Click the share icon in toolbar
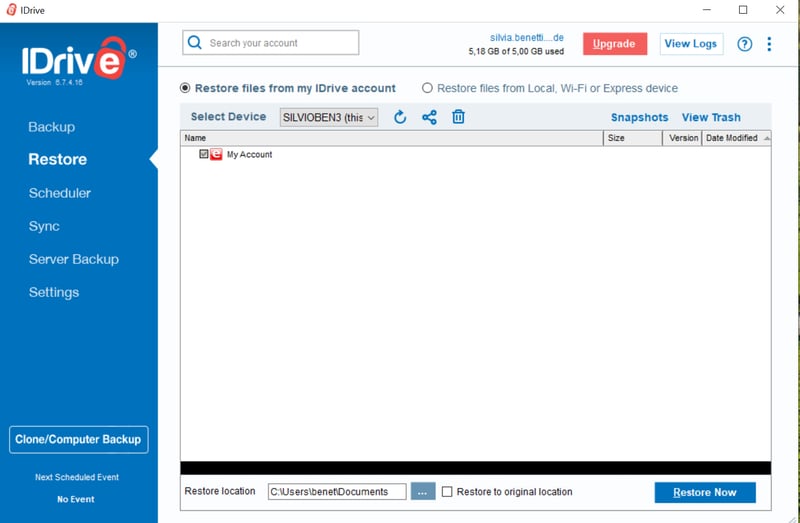 click(x=429, y=117)
